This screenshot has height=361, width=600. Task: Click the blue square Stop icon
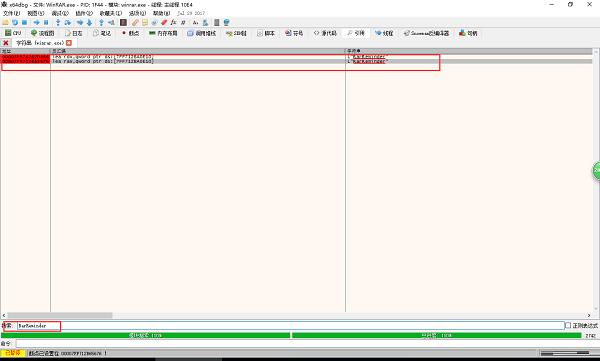click(24, 23)
